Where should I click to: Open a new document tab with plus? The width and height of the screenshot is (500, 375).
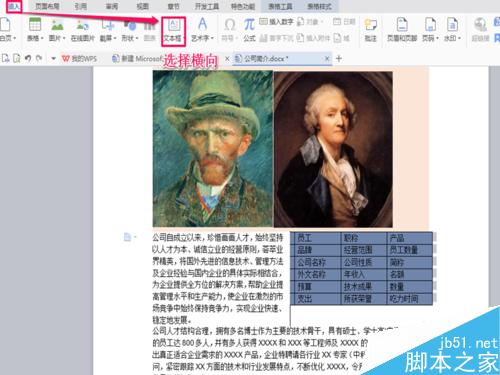click(339, 59)
